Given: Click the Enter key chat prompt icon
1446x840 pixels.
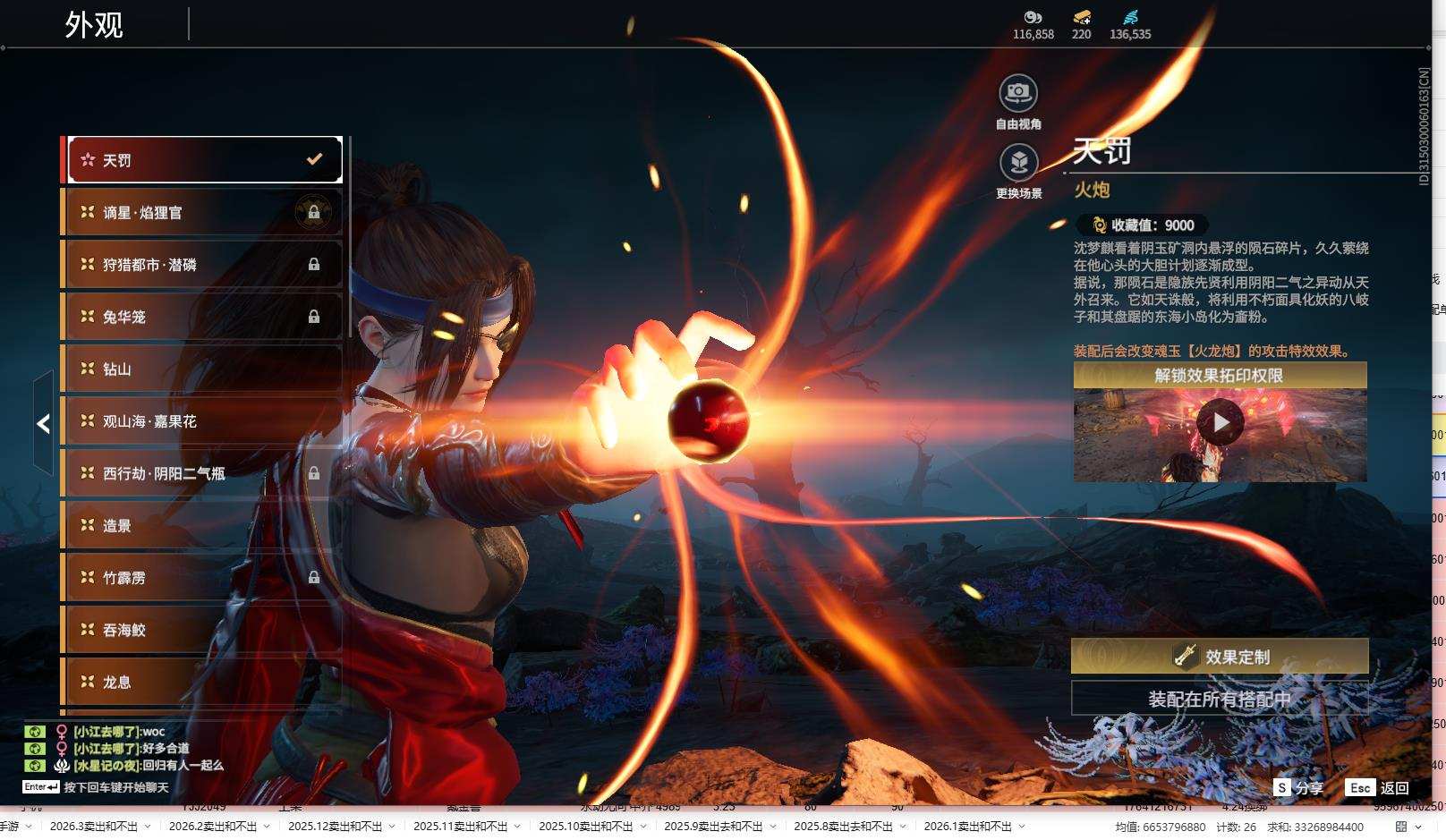Looking at the screenshot, I should 41,787.
